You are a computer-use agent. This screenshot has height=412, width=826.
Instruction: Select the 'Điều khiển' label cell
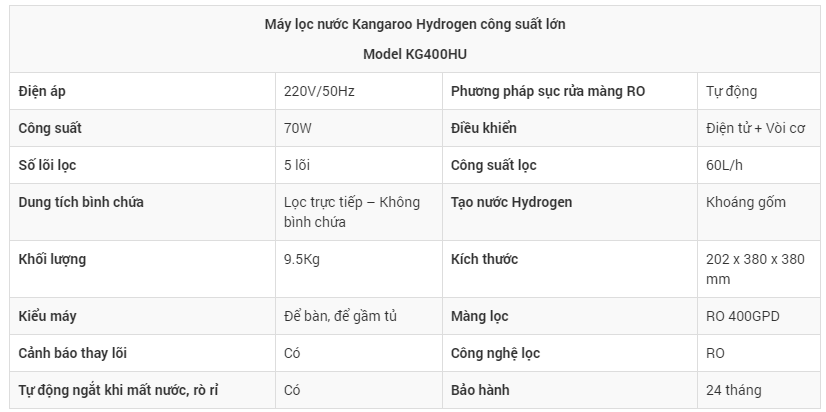click(484, 128)
